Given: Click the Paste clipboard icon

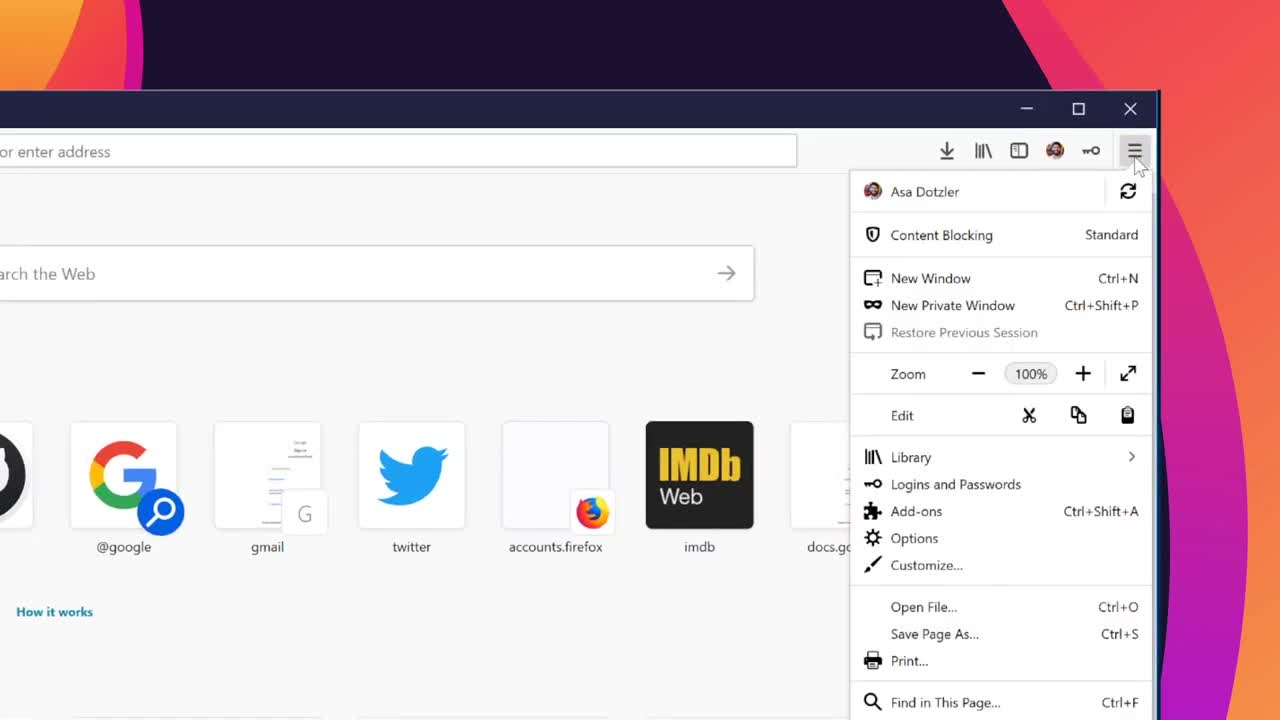Looking at the screenshot, I should click(x=1127, y=415).
